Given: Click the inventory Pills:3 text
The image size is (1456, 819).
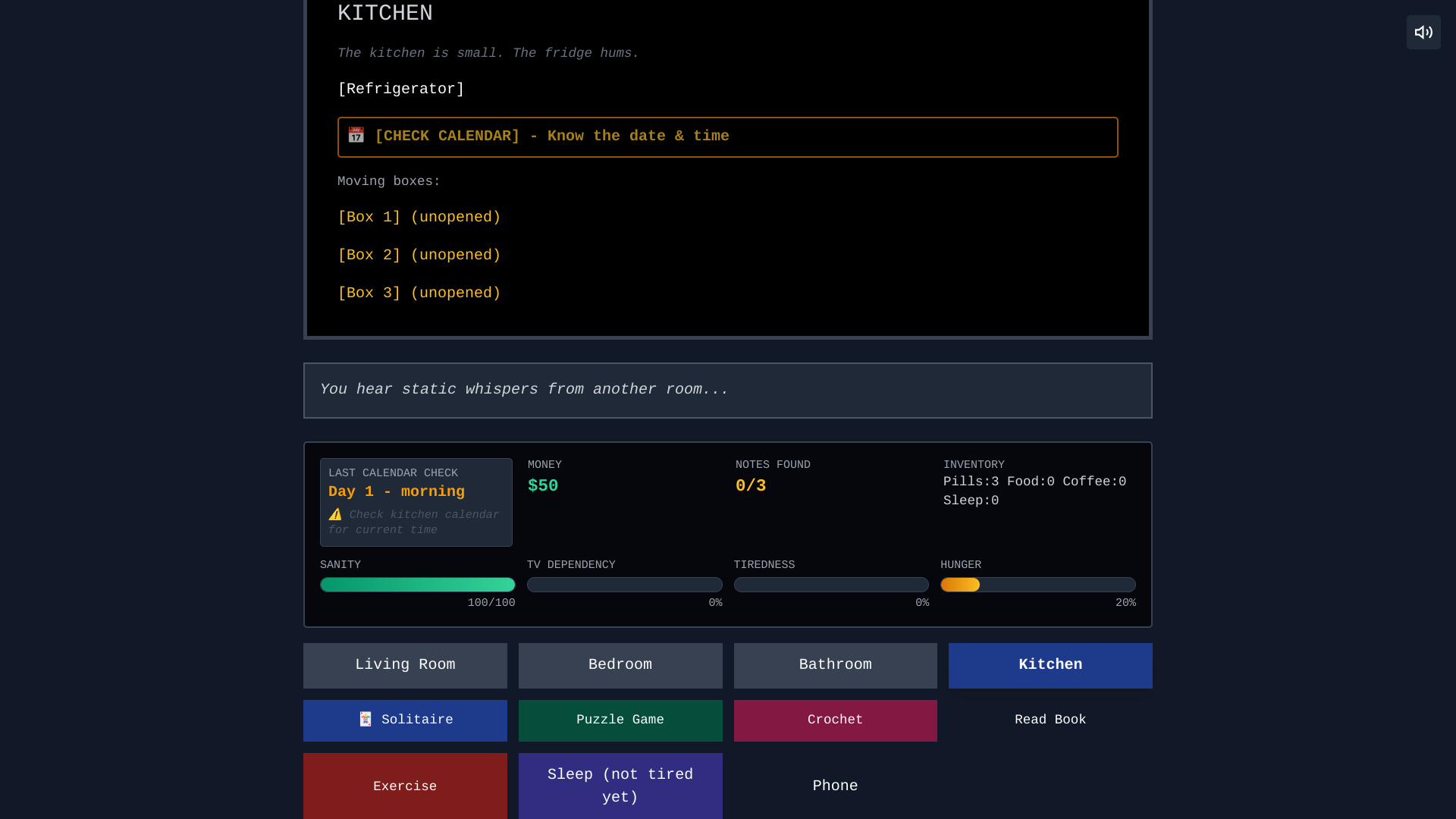Looking at the screenshot, I should coord(971,482).
